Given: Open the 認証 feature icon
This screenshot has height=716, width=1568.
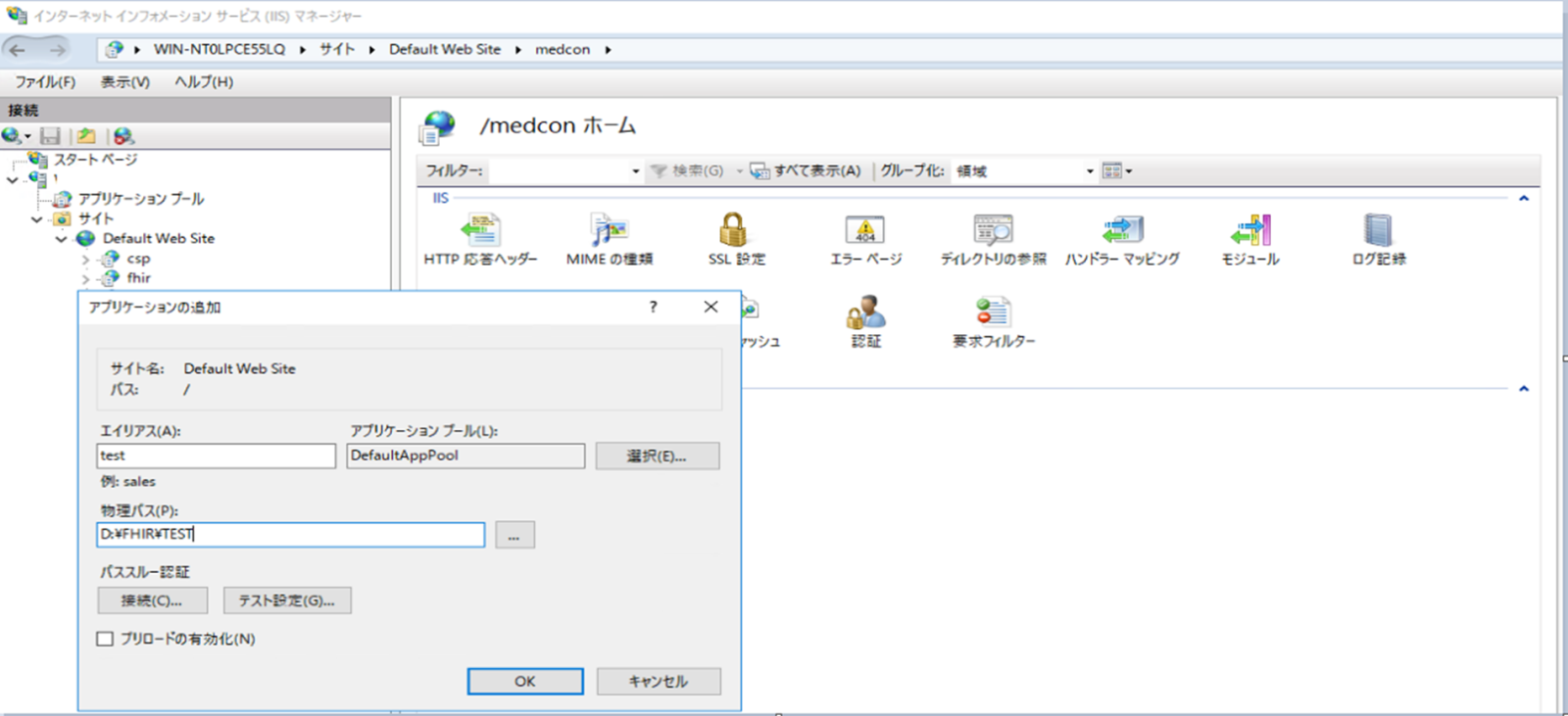Looking at the screenshot, I should [865, 313].
